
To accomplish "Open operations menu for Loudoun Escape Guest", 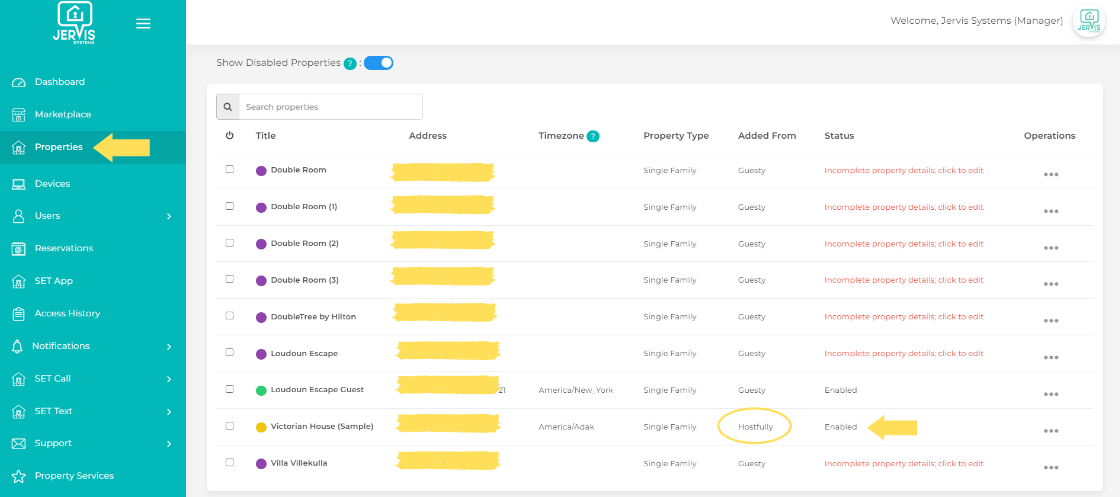I will click(x=1050, y=394).
